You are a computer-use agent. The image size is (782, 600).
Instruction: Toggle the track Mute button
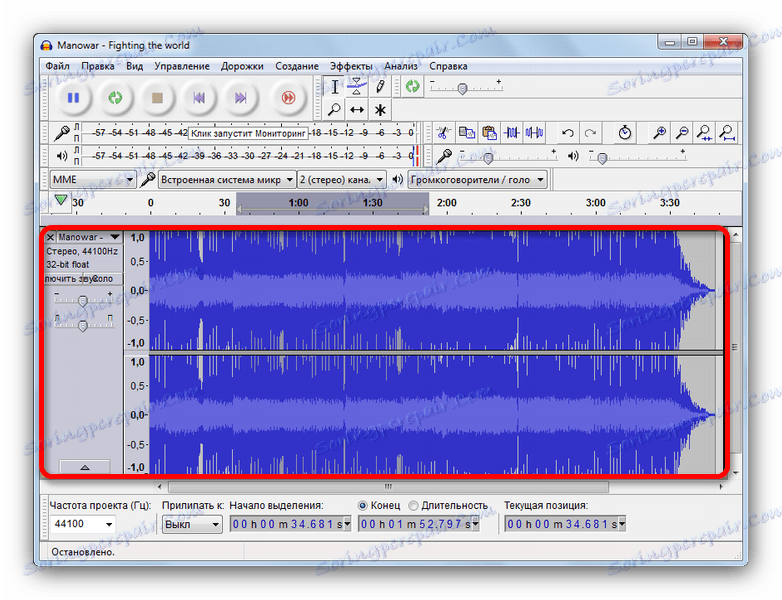(65, 279)
